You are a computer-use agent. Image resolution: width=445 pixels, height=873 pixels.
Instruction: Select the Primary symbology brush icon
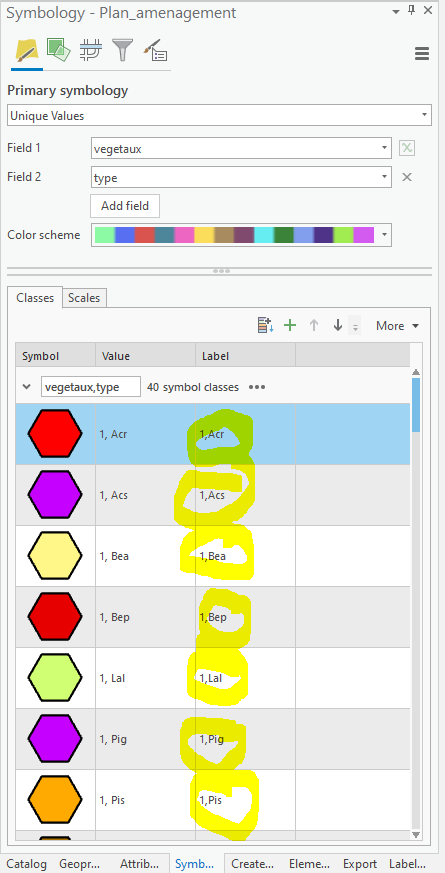click(x=27, y=51)
